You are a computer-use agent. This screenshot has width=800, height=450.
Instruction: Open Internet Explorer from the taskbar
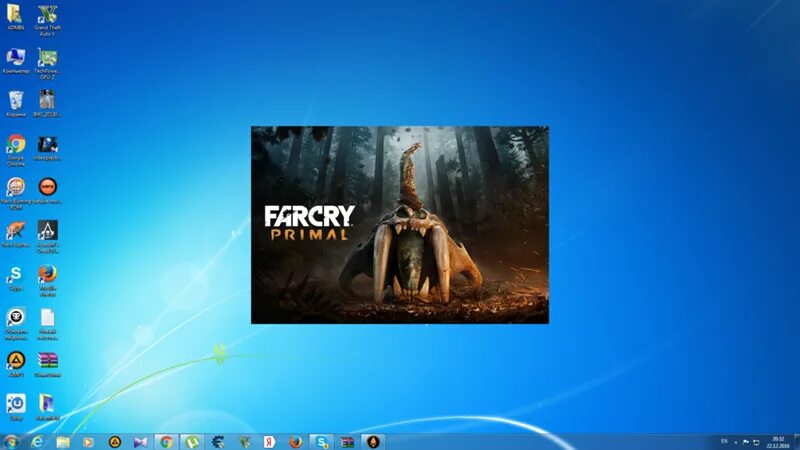click(x=37, y=442)
